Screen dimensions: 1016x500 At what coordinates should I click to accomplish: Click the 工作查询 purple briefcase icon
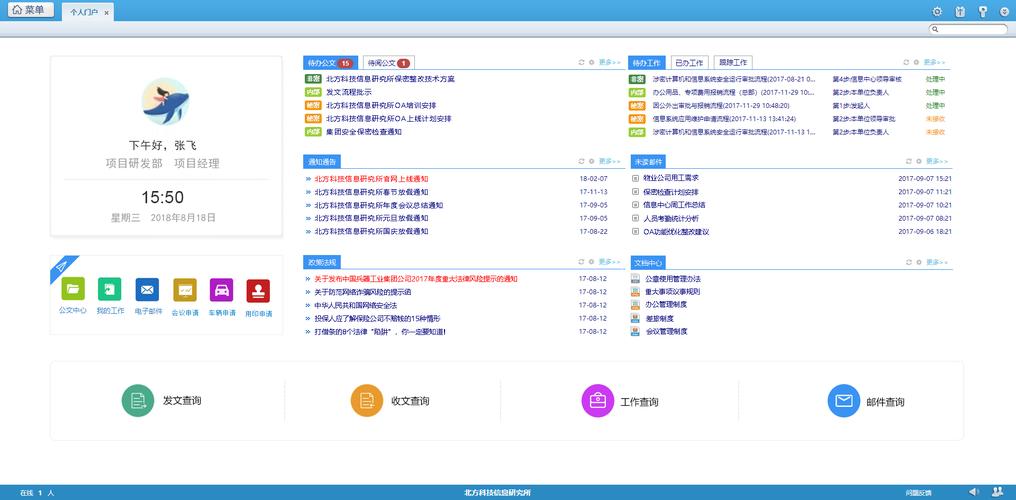(597, 401)
